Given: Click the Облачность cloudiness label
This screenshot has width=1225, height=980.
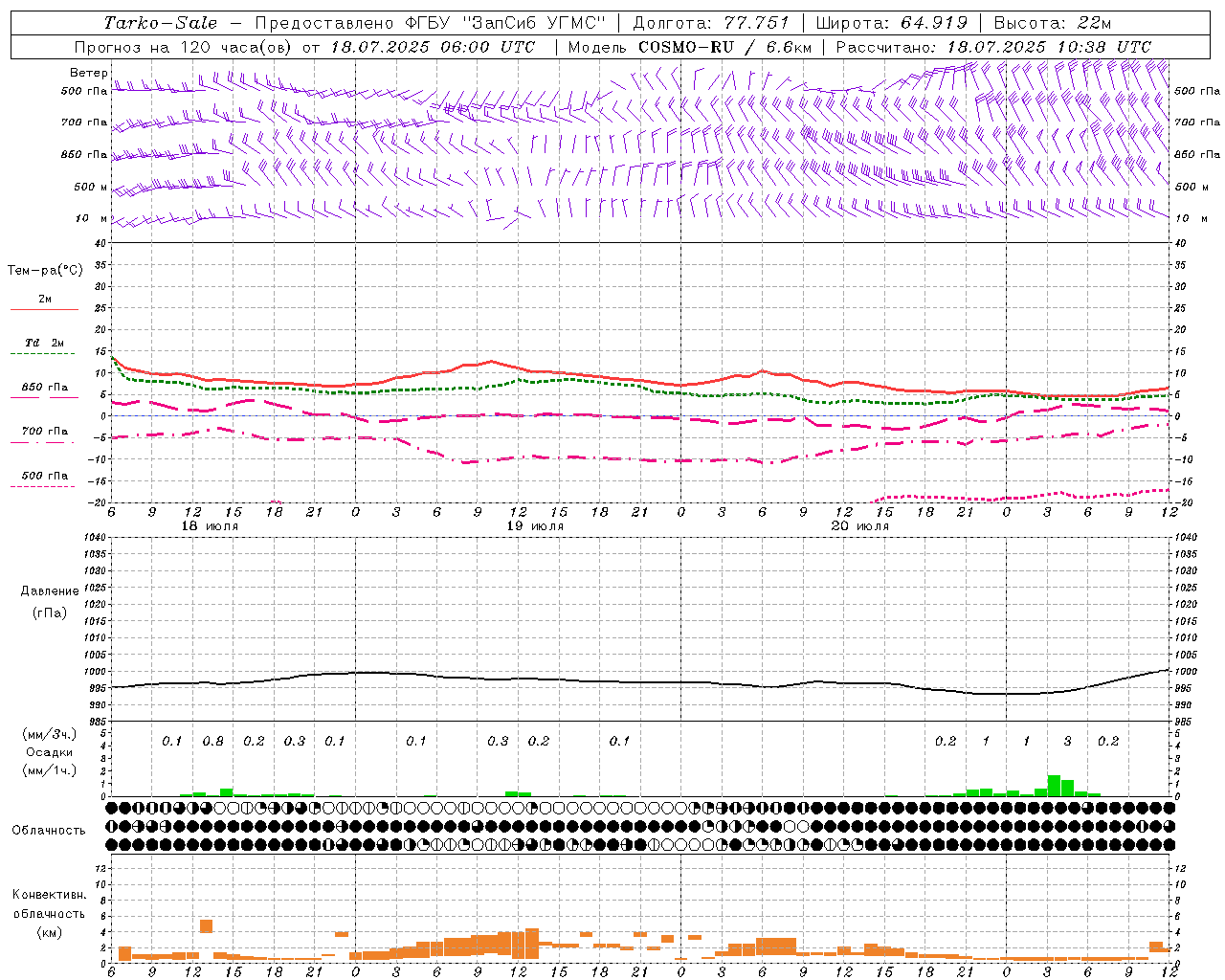Looking at the screenshot, I should (49, 831).
